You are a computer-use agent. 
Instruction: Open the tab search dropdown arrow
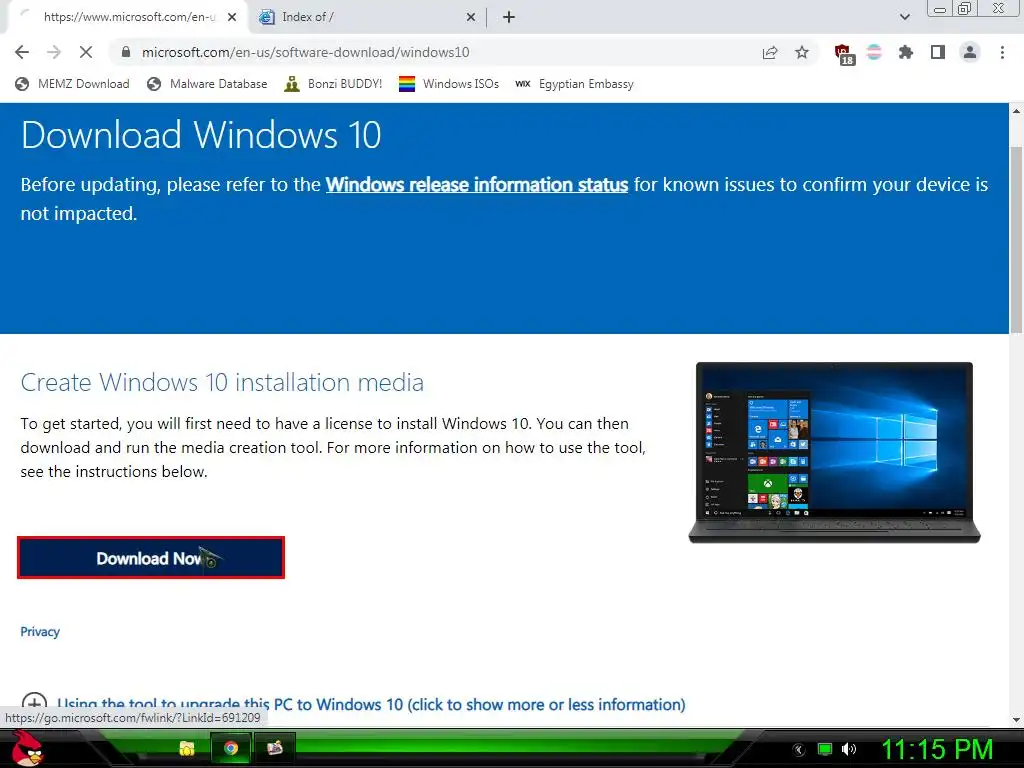[x=904, y=17]
